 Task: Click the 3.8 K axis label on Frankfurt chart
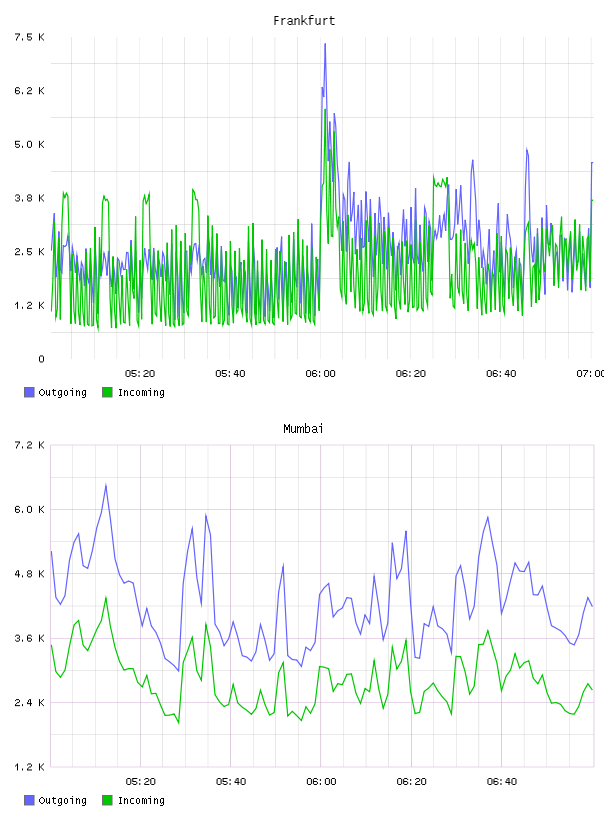[30, 198]
